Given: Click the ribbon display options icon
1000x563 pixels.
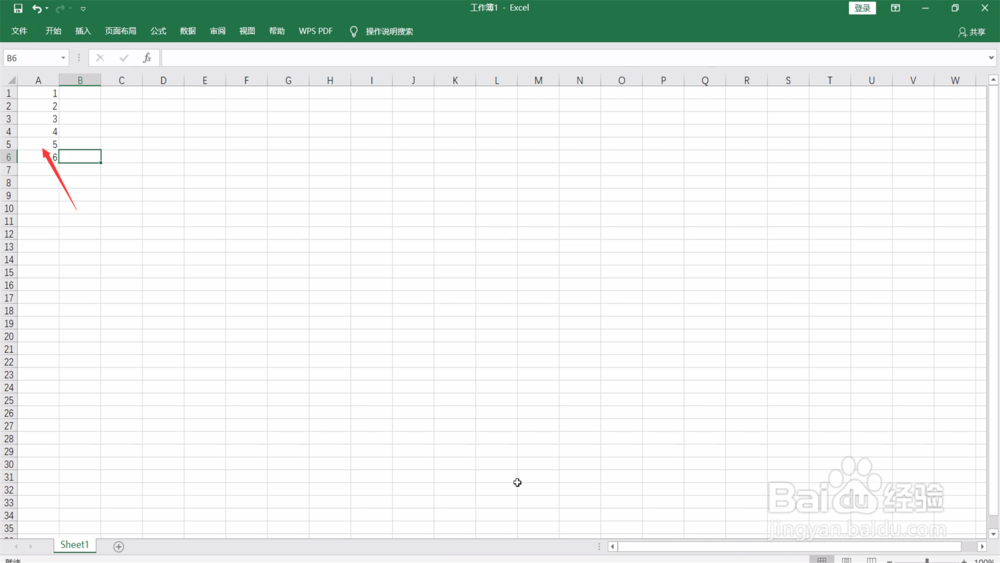Looking at the screenshot, I should 895,8.
